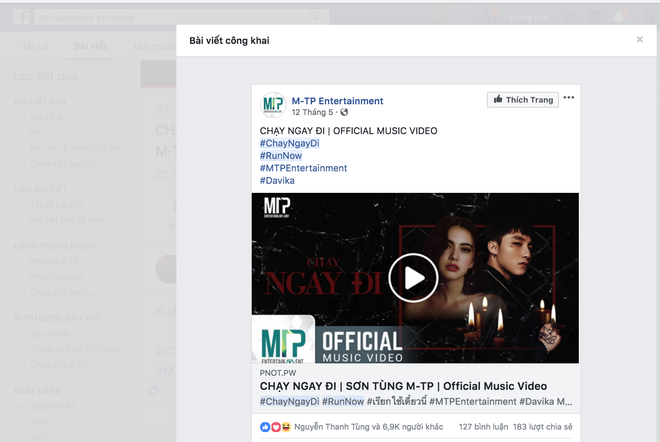Open the #MTPEntertainment hashtag link
The width and height of the screenshot is (660, 442).
pos(303,168)
